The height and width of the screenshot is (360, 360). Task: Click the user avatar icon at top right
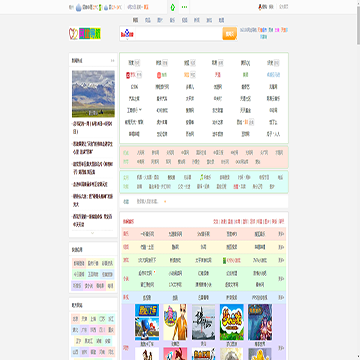coord(261,7)
